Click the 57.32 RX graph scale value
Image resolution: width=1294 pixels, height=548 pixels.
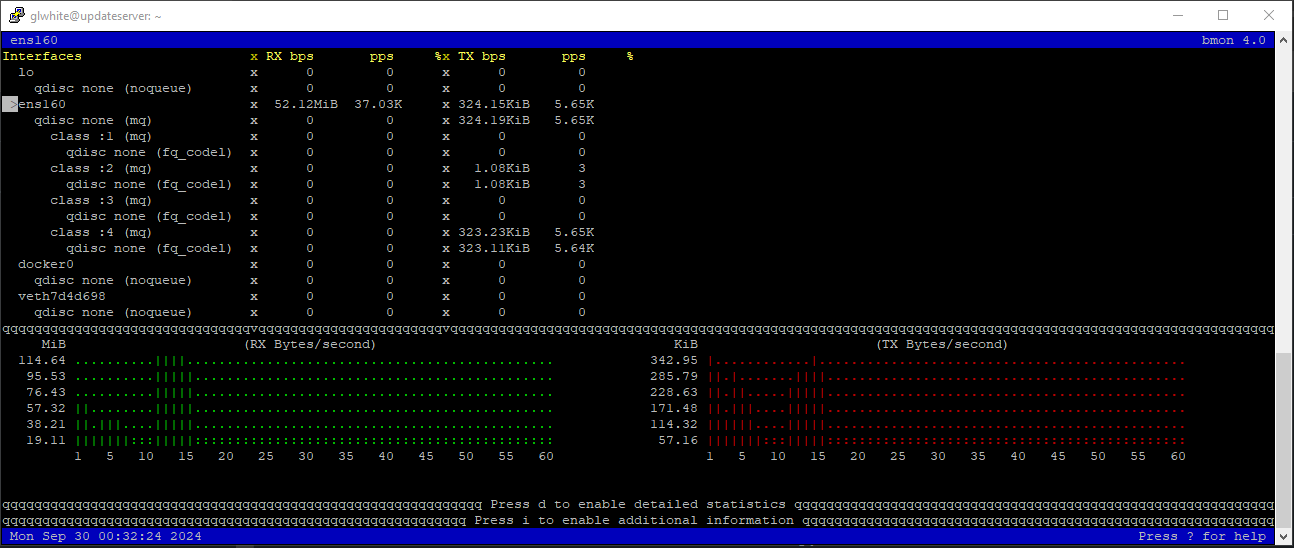tap(46, 408)
